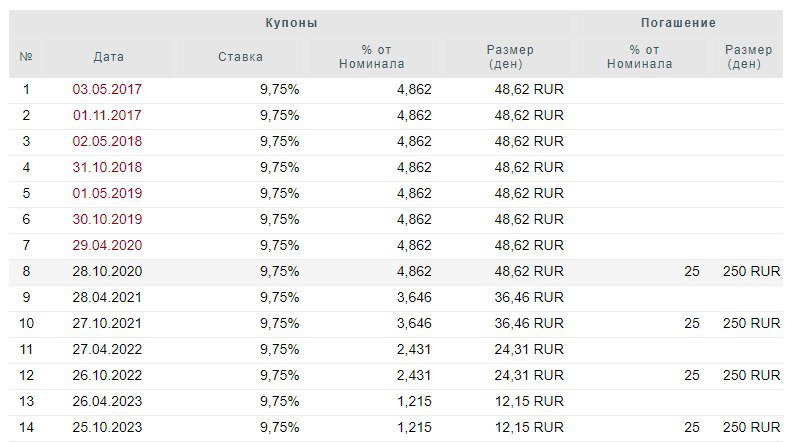
Task: Click the 9,75% rate in row 12
Action: [x=279, y=375]
